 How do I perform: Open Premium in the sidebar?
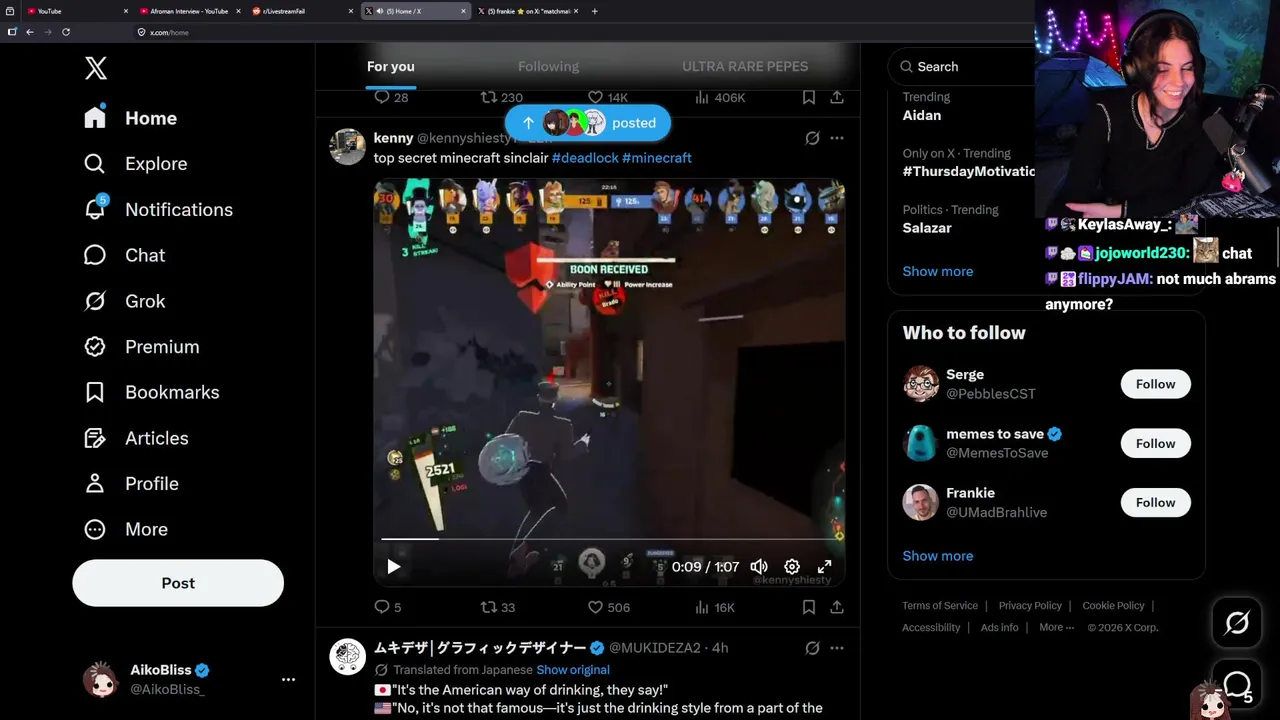point(141,347)
